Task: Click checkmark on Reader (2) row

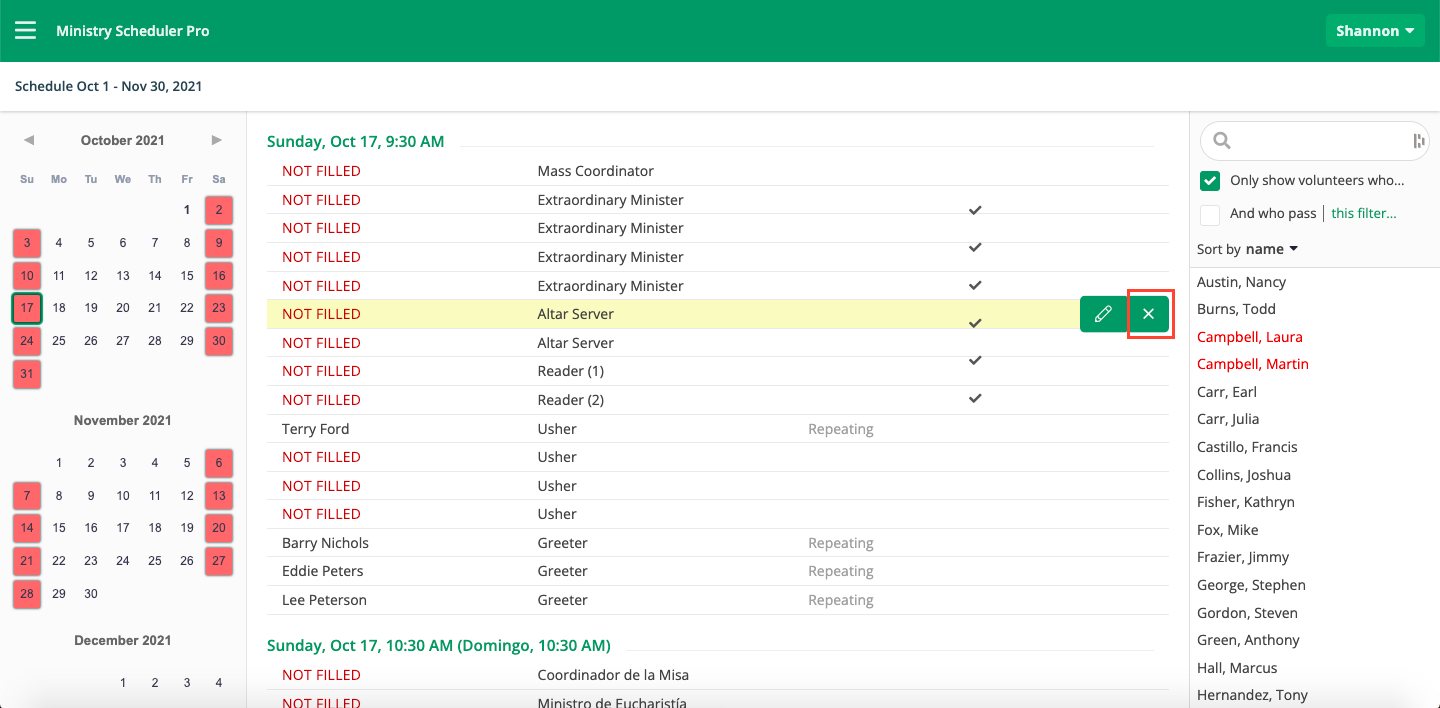Action: tap(975, 398)
